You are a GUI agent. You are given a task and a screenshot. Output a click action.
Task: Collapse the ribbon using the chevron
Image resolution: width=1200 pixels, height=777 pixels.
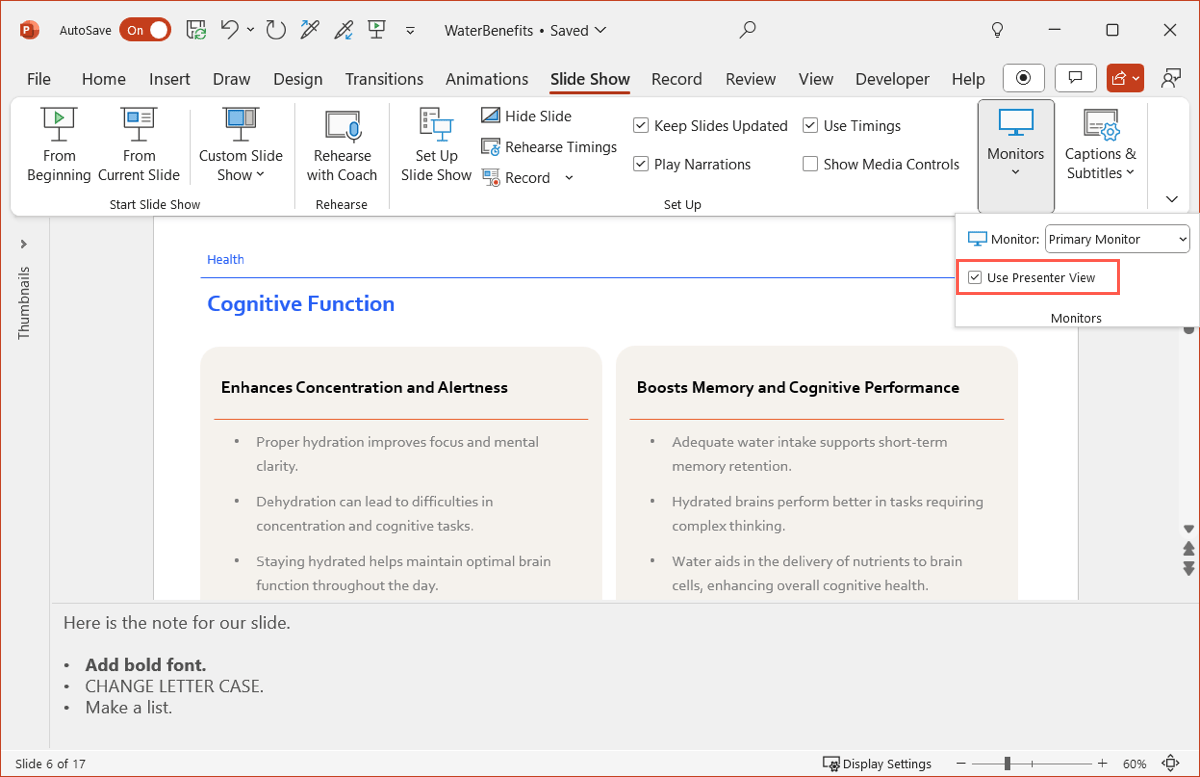click(1172, 199)
